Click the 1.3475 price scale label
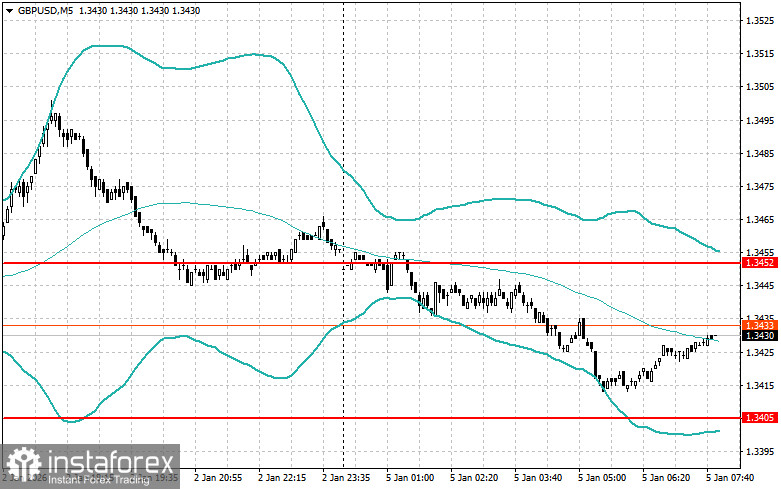Viewport: 781px width, 489px height. point(757,186)
